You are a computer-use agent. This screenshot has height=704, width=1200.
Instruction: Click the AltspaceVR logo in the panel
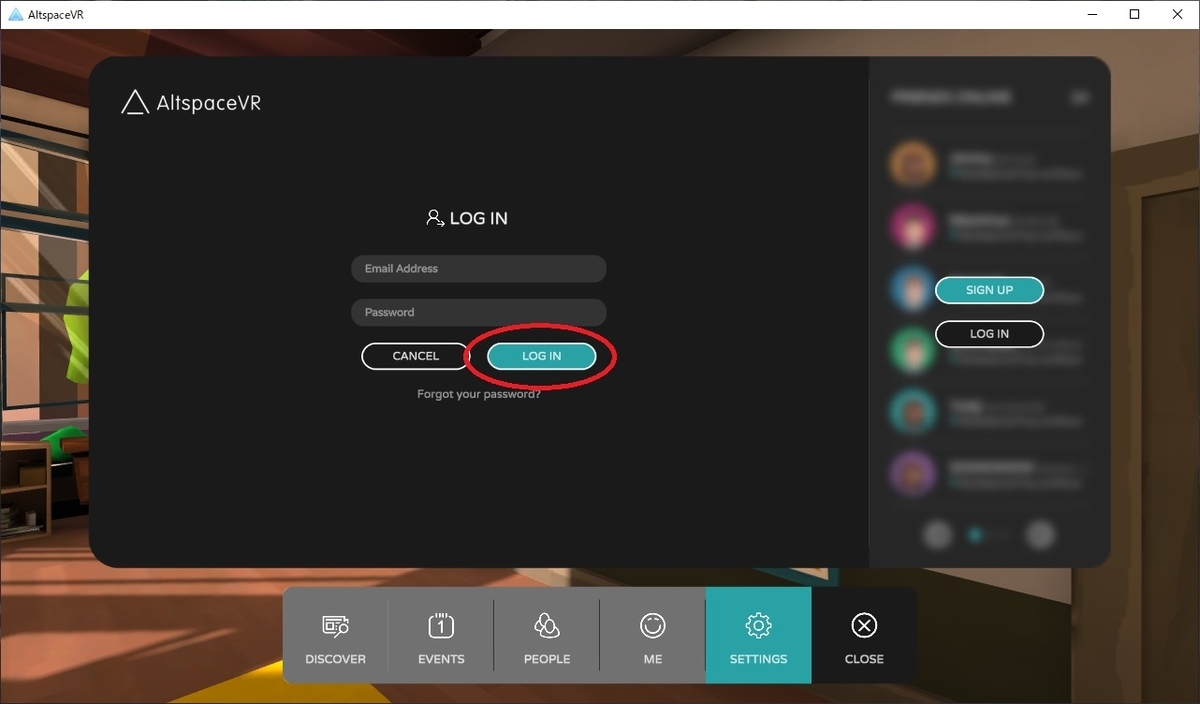(191, 102)
